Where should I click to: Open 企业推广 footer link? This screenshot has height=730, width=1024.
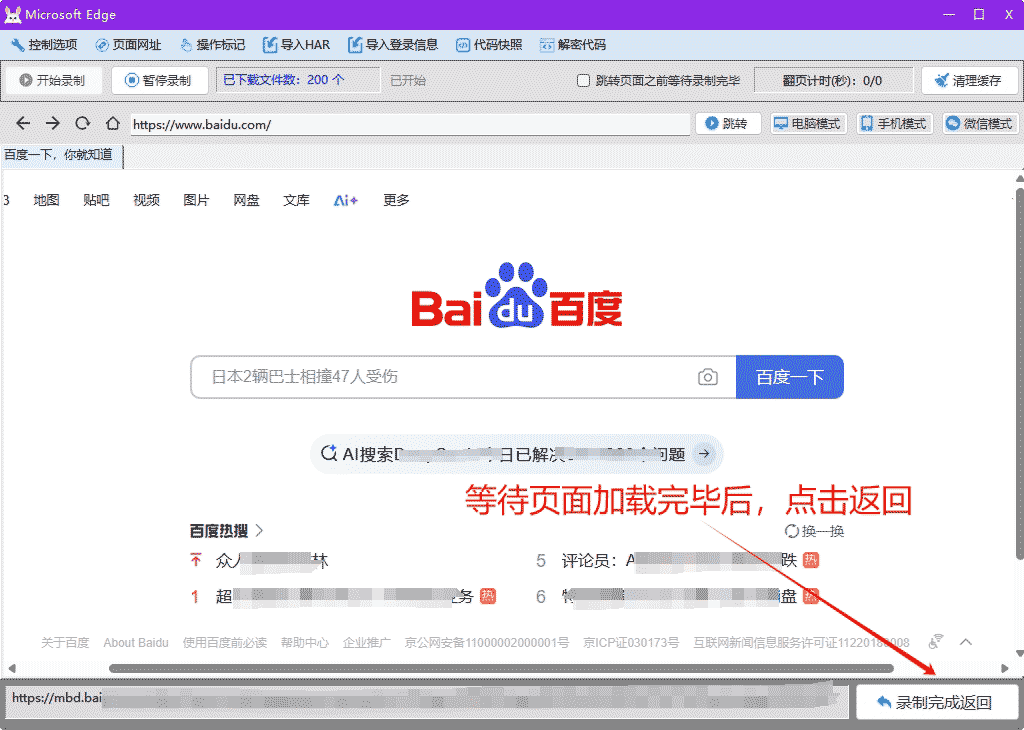coord(366,643)
